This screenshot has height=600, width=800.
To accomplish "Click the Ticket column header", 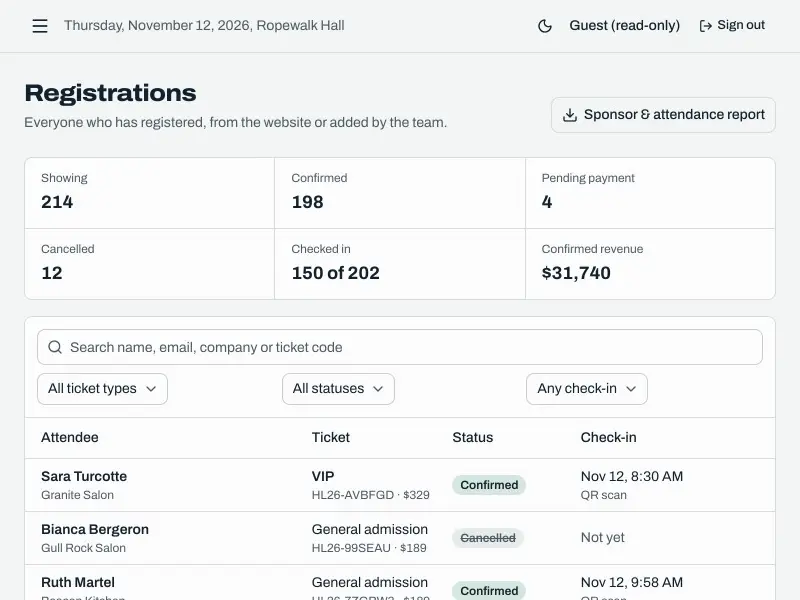I will tap(331, 437).
